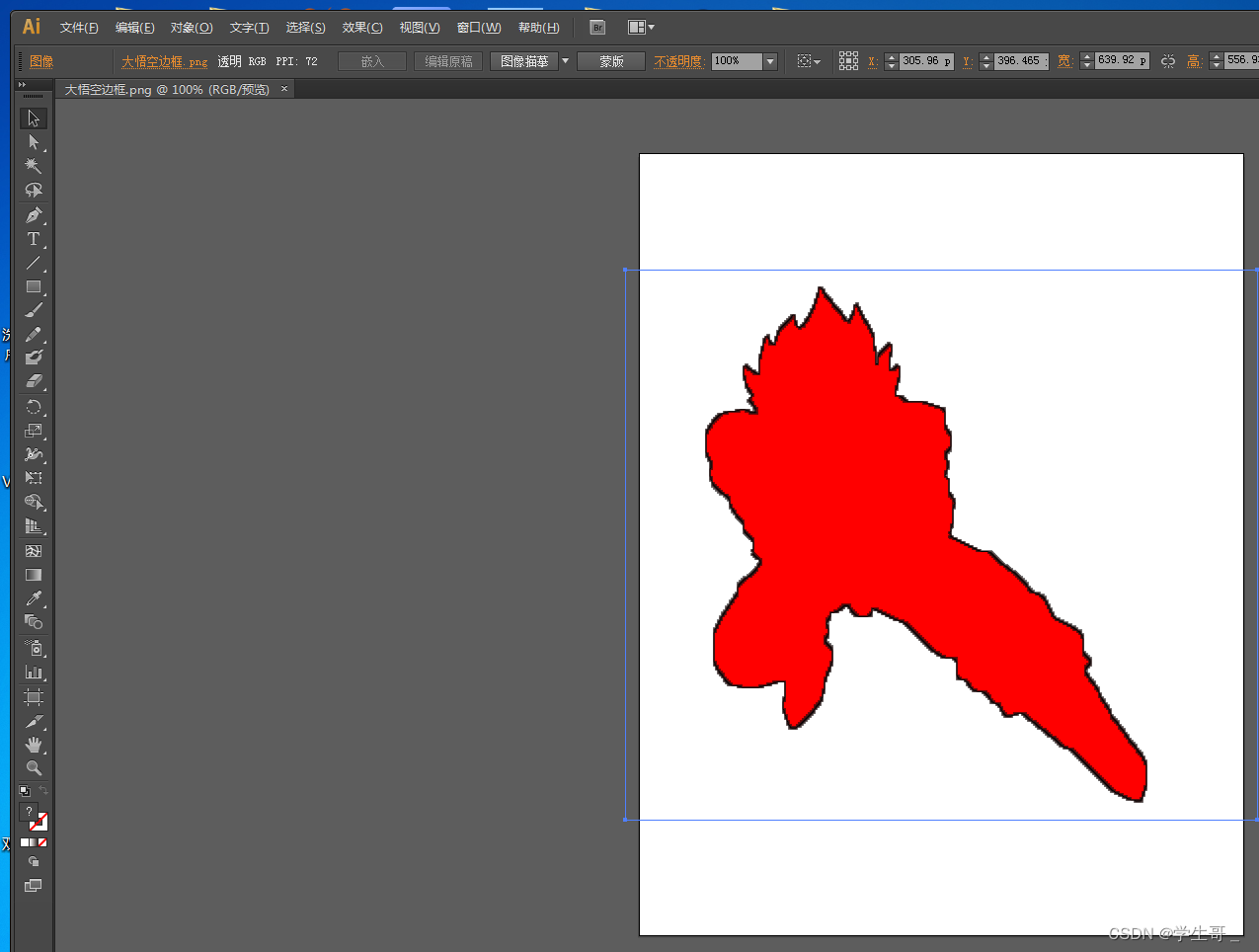This screenshot has height=952, width=1259.
Task: Open the 文字(T) menu
Action: (x=249, y=28)
